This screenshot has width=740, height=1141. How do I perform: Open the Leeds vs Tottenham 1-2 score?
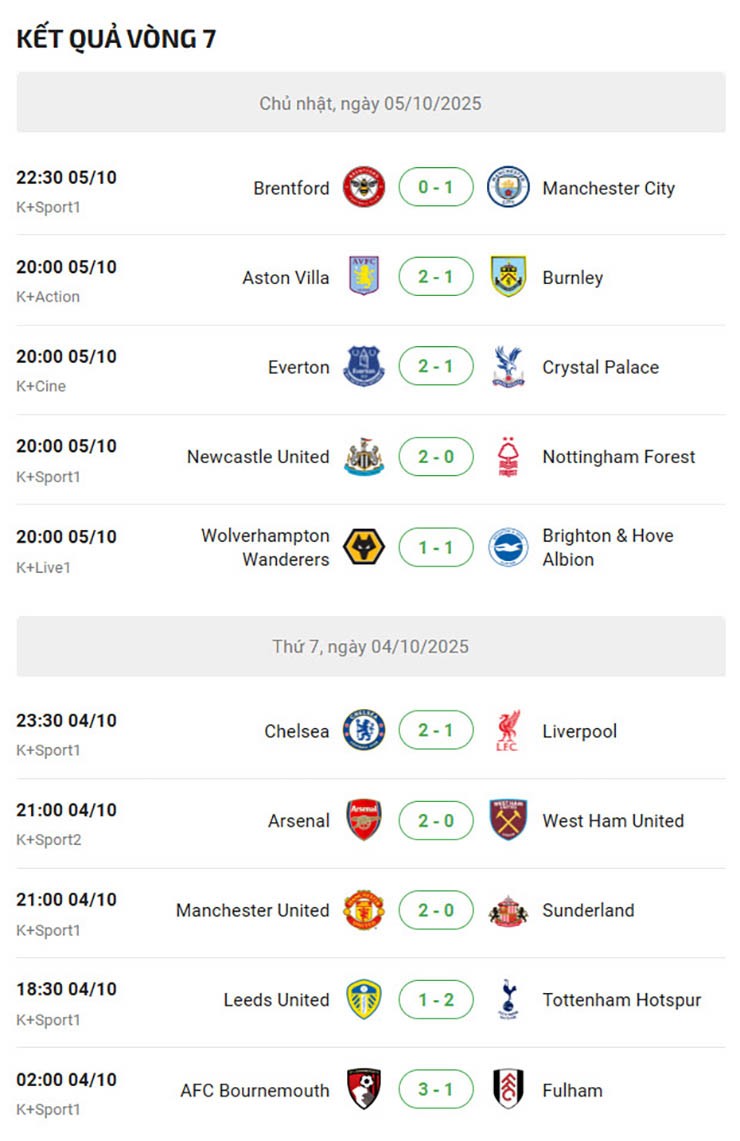click(436, 1000)
